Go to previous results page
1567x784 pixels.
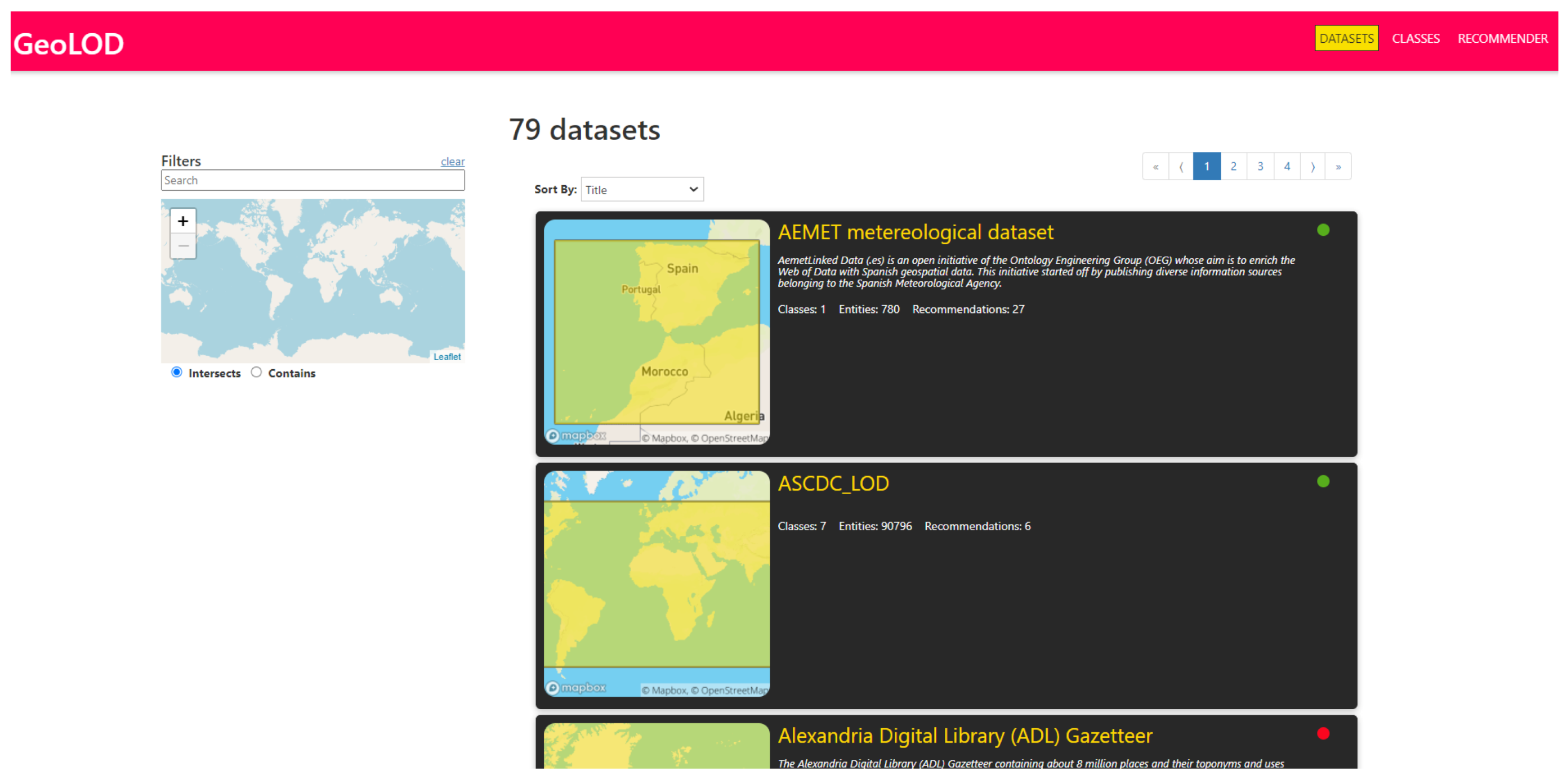pyautogui.click(x=1181, y=167)
